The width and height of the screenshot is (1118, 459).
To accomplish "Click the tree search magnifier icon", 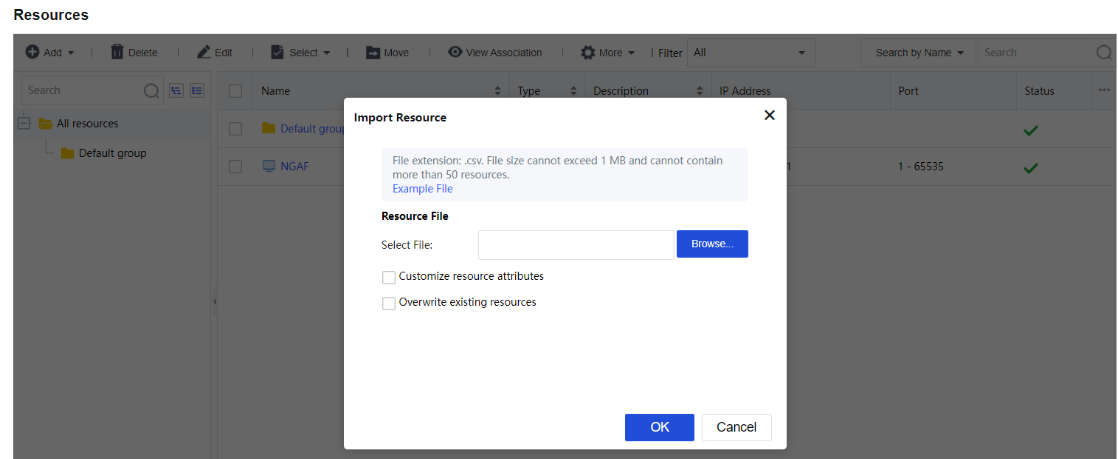I will 151,91.
